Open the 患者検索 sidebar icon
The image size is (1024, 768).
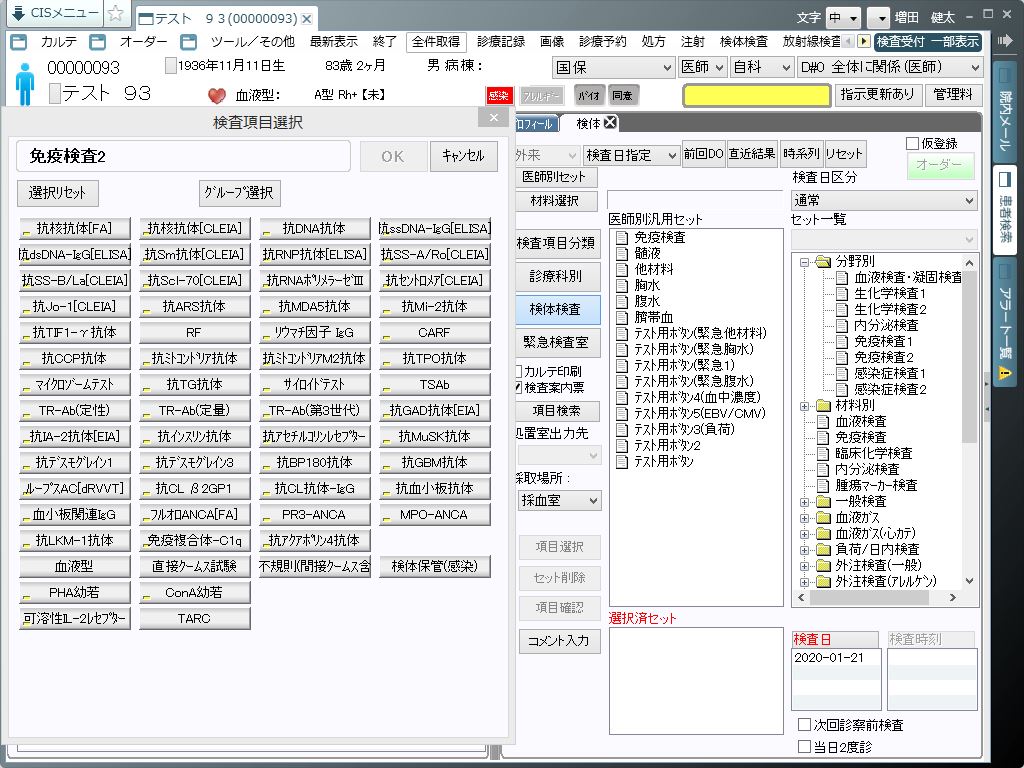[x=1005, y=179]
